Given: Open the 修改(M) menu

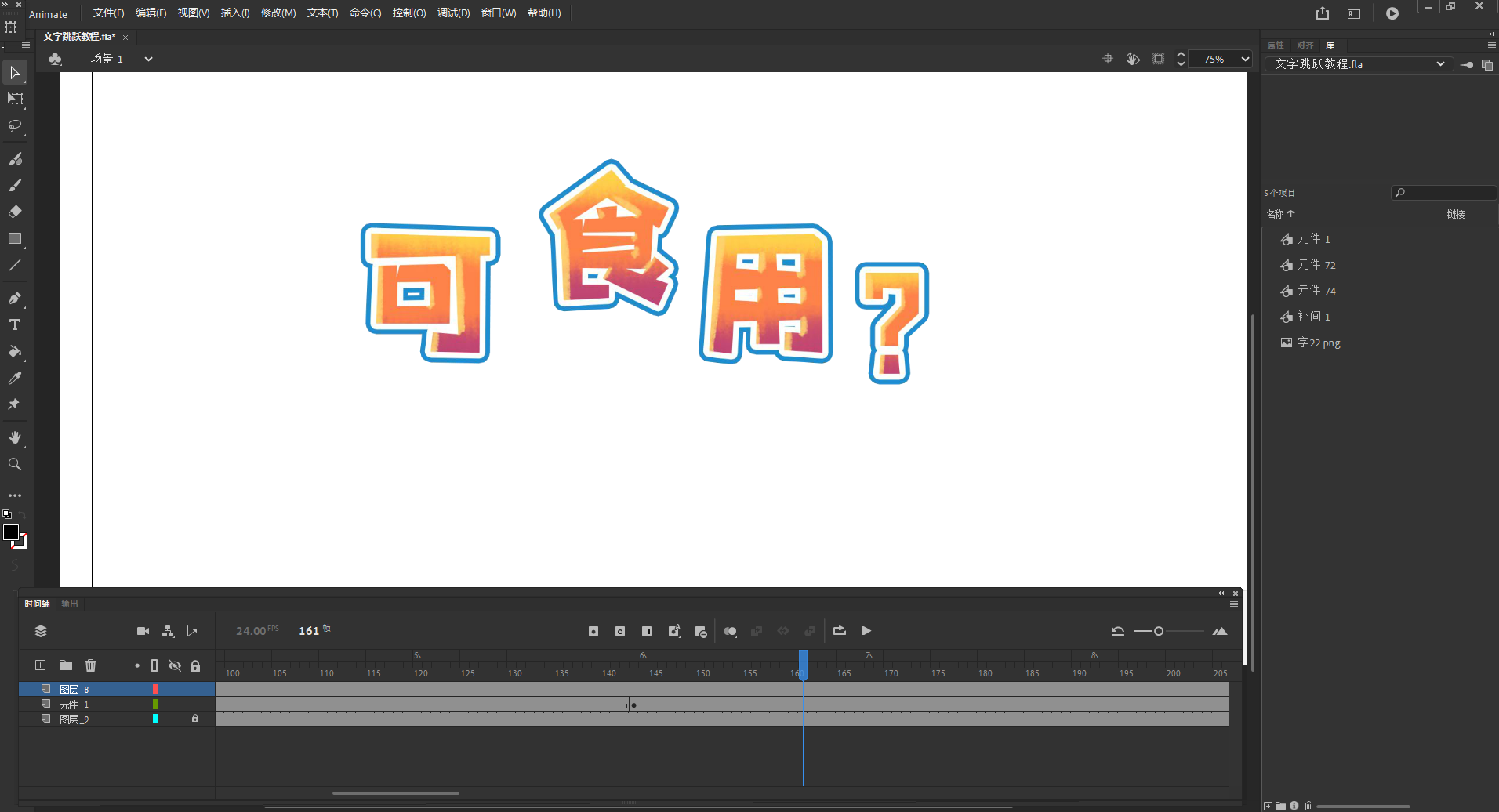Looking at the screenshot, I should [278, 13].
